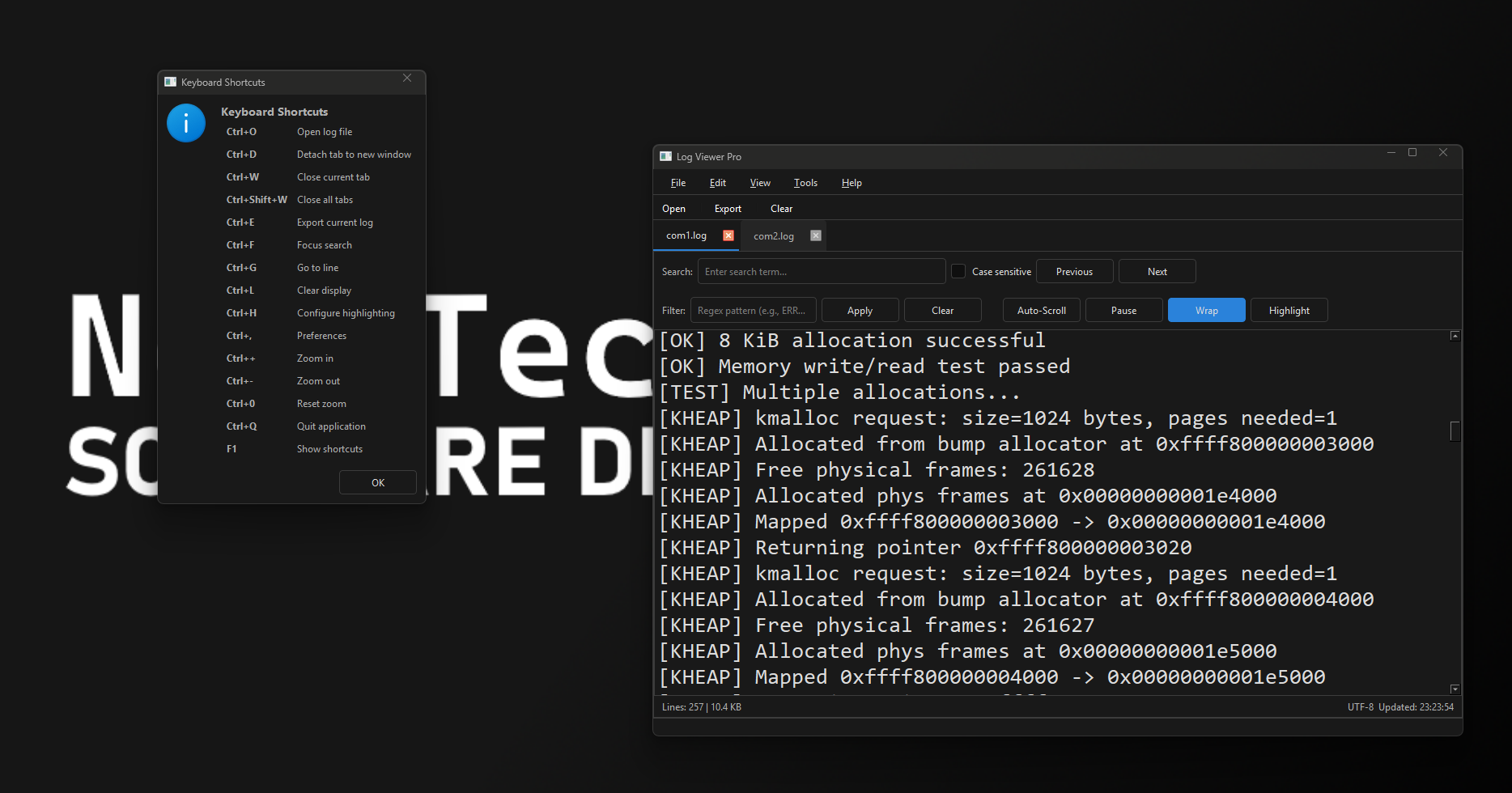Image resolution: width=1512 pixels, height=793 pixels.
Task: Click the "Close current tab" shortcut description
Action: tap(333, 177)
